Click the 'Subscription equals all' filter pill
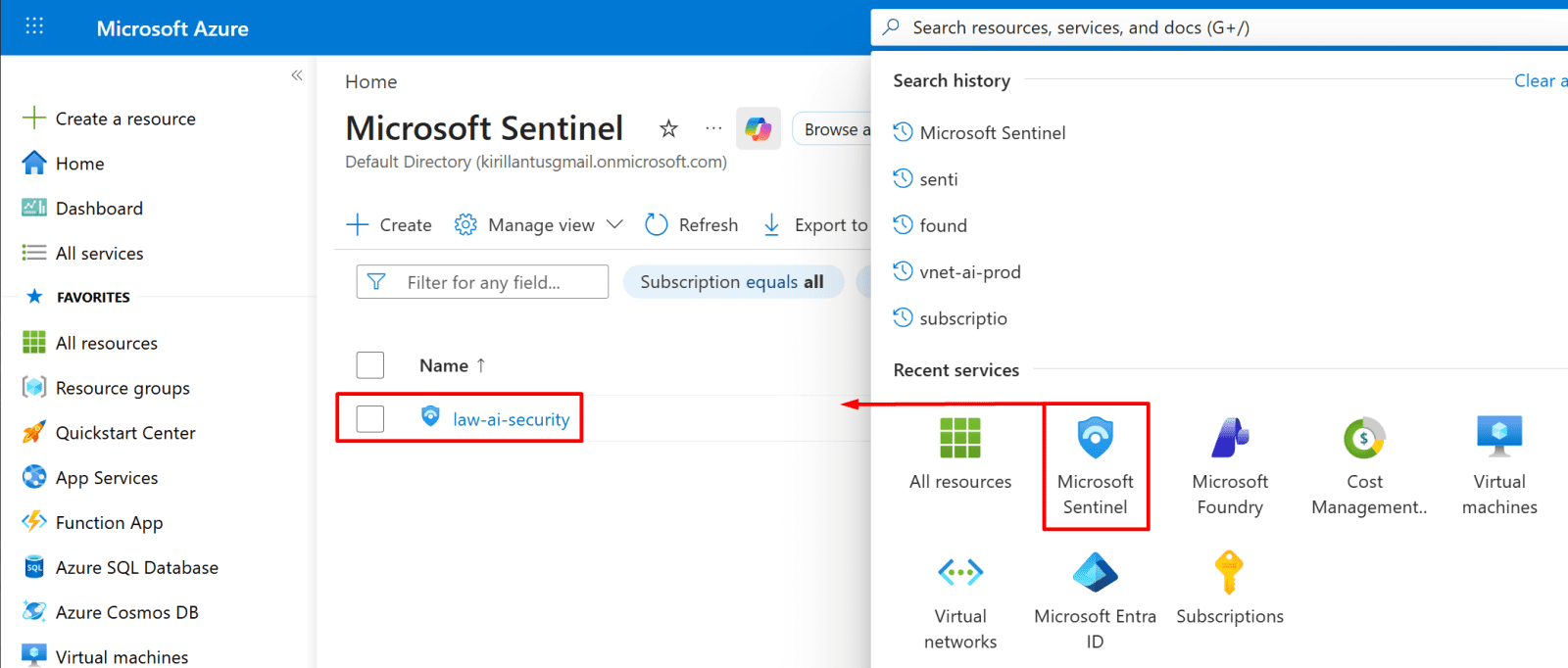The height and width of the screenshot is (668, 1568). click(732, 282)
